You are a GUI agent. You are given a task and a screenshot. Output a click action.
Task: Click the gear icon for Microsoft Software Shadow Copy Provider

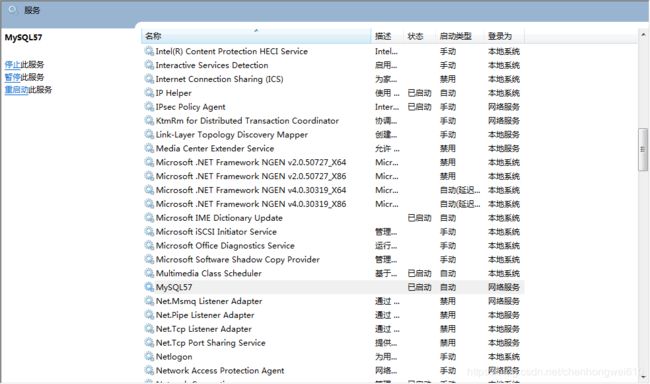click(149, 260)
